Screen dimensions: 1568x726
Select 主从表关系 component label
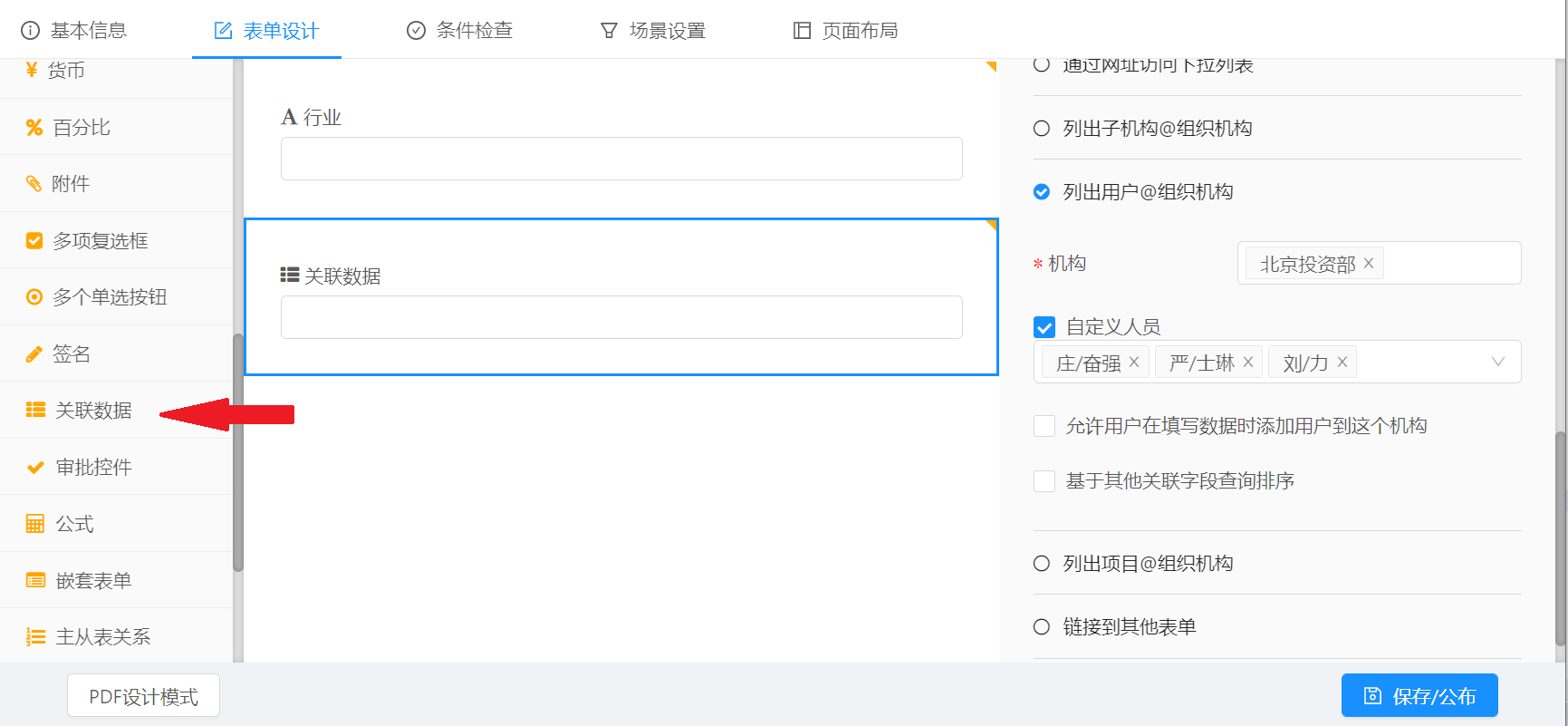click(x=103, y=637)
